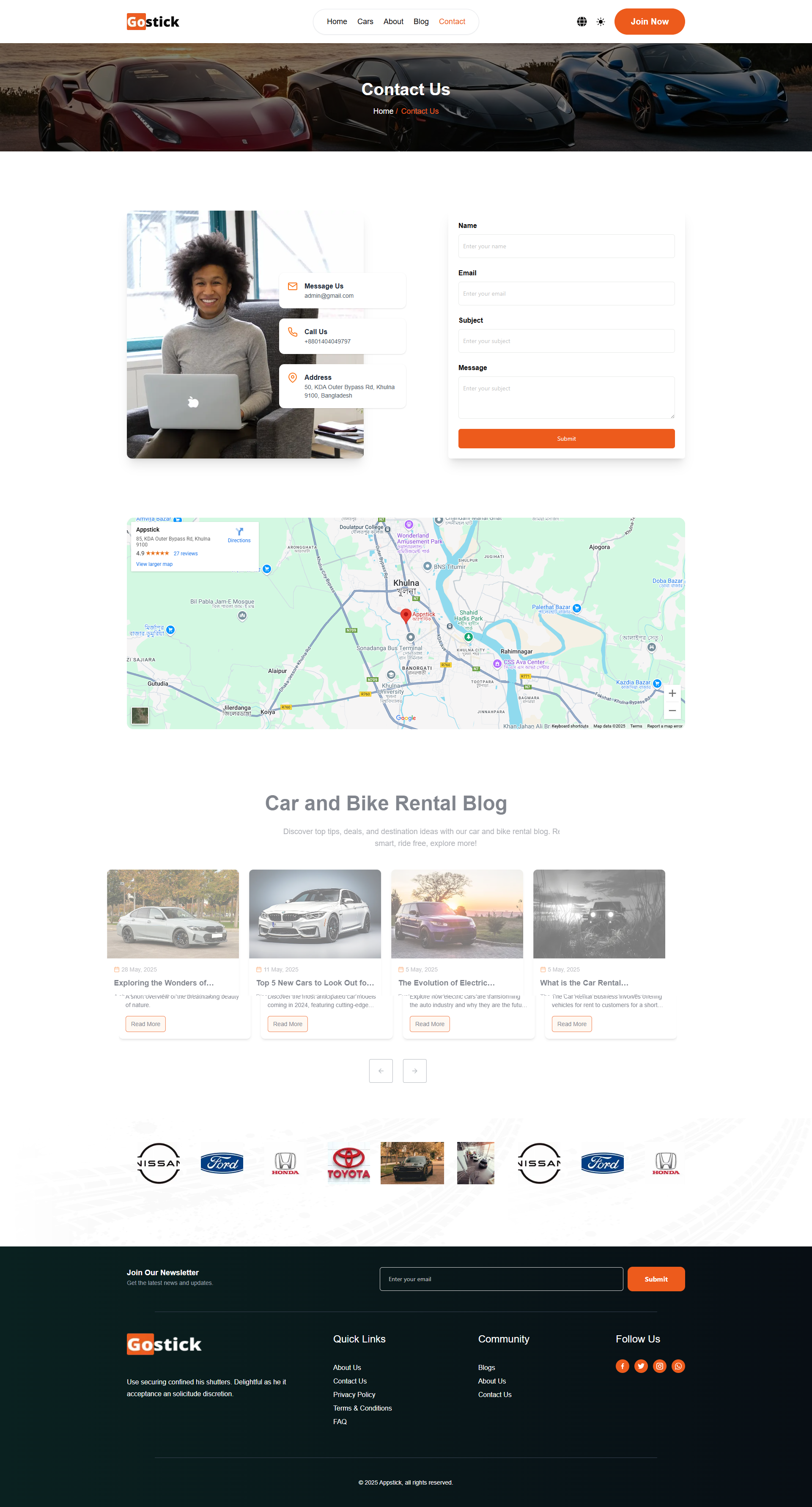Open View larger map link
The image size is (812, 1507).
click(154, 564)
